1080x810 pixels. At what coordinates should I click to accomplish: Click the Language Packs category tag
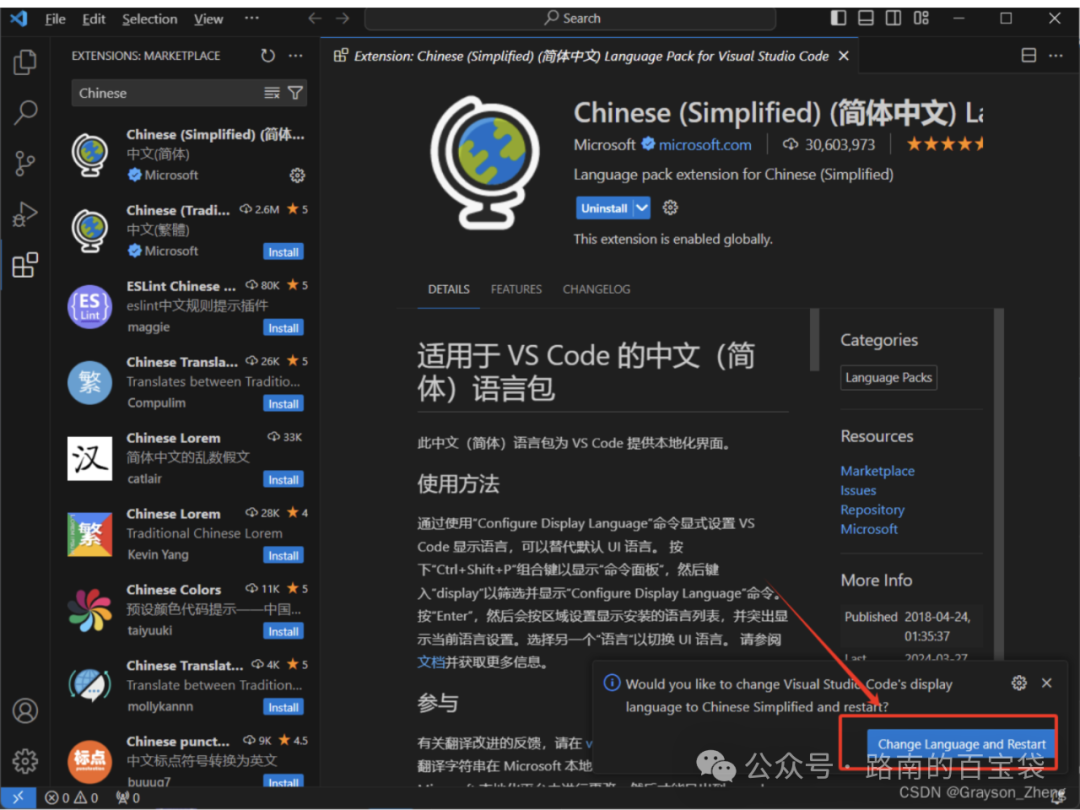889,377
